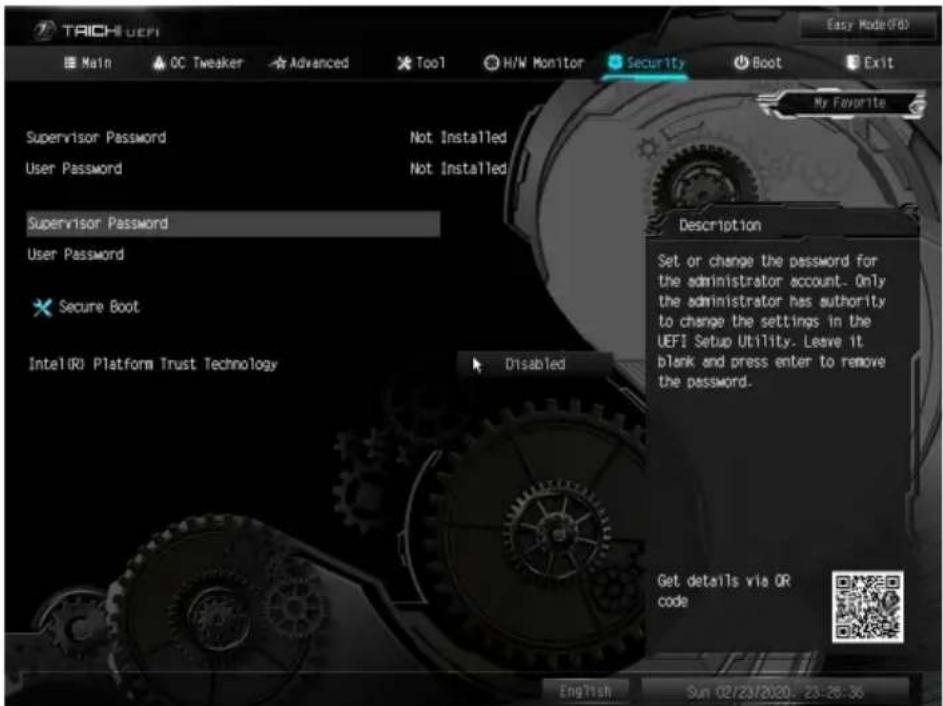This screenshot has width=943, height=706.
Task: Click the Tool wrench icon
Action: [x=404, y=63]
